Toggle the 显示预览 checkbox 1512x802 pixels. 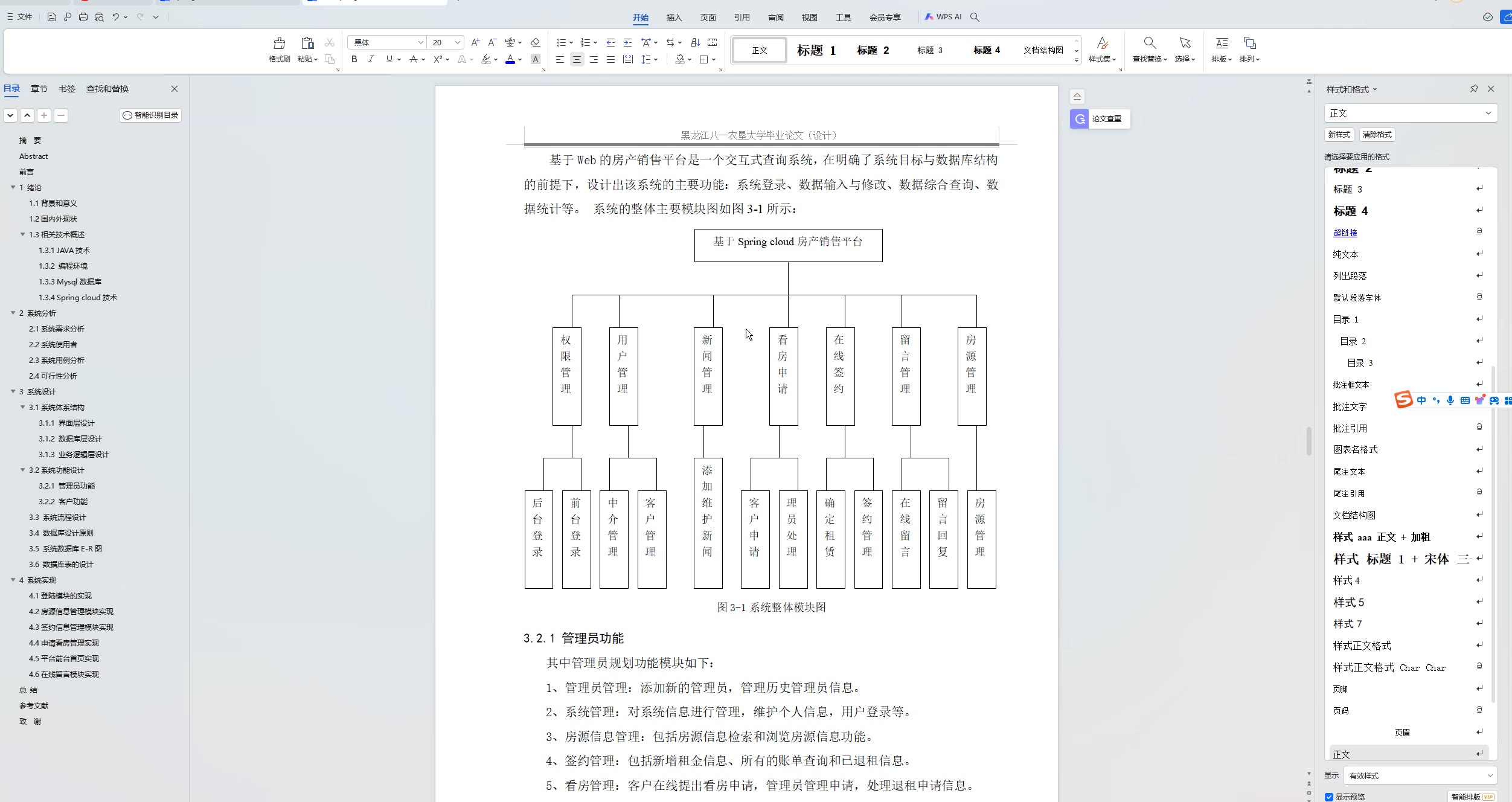[1328, 797]
